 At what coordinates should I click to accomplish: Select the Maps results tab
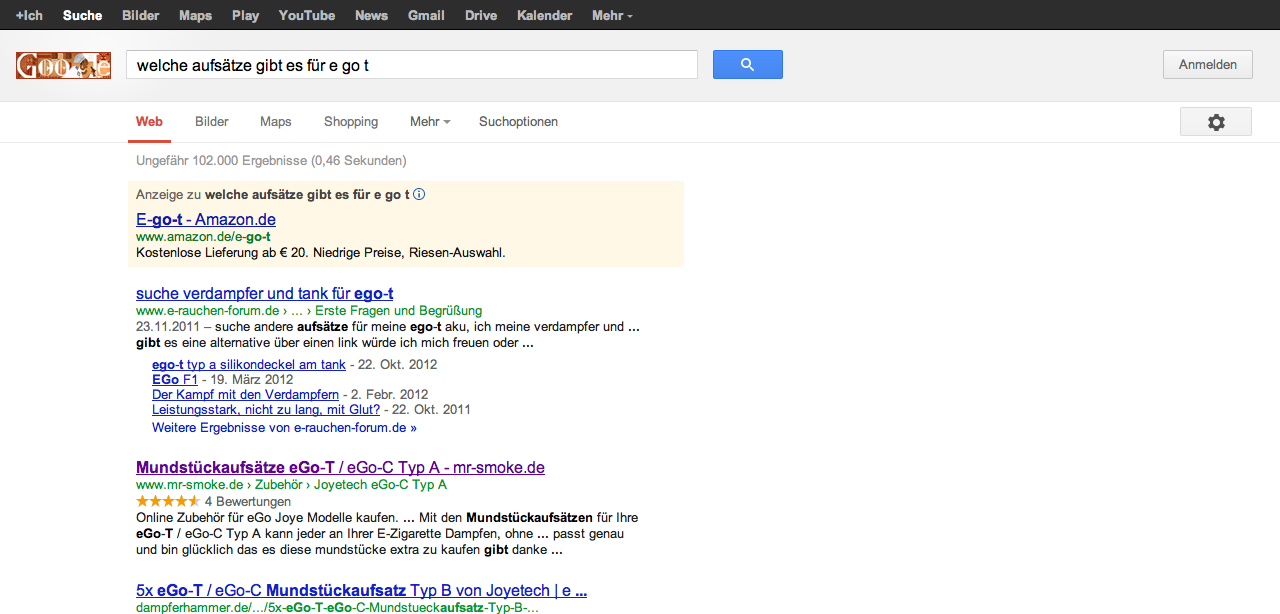[x=275, y=122]
